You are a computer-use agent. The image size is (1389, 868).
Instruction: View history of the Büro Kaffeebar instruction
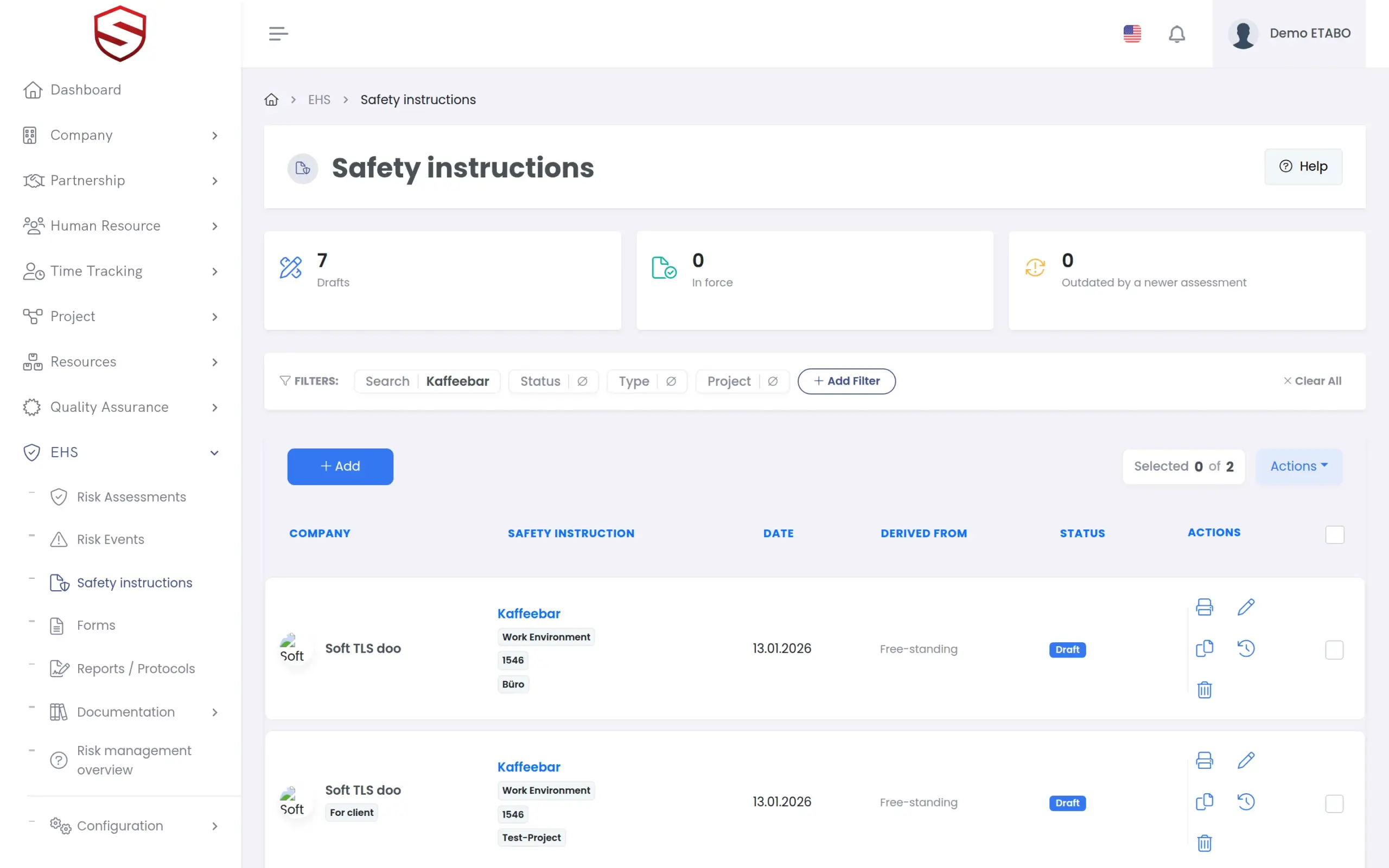(1246, 648)
